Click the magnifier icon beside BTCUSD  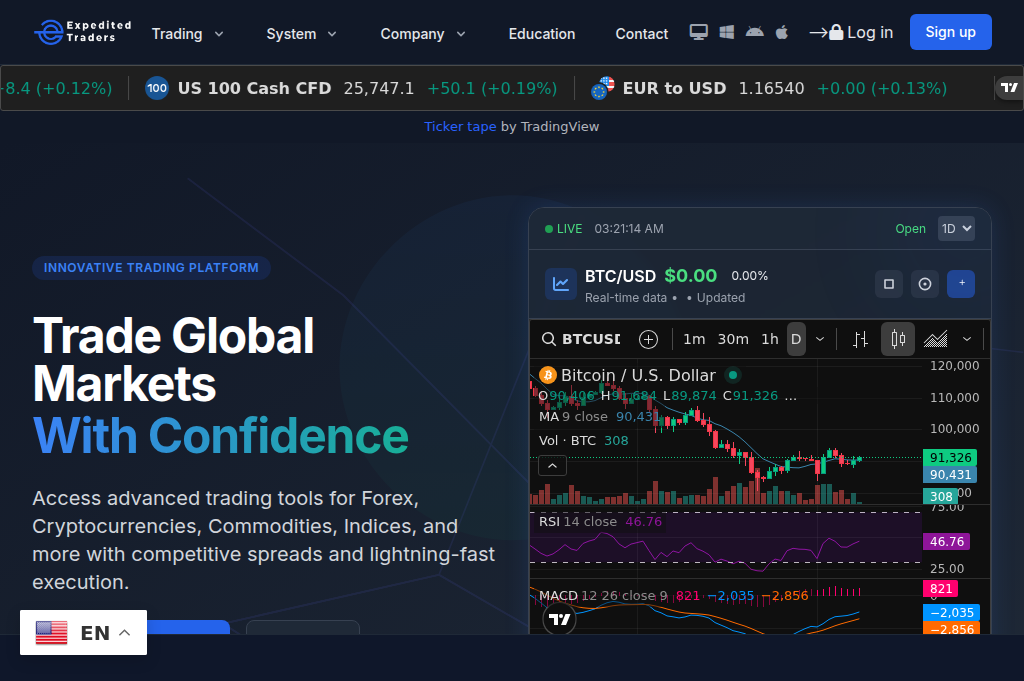pyautogui.click(x=549, y=339)
